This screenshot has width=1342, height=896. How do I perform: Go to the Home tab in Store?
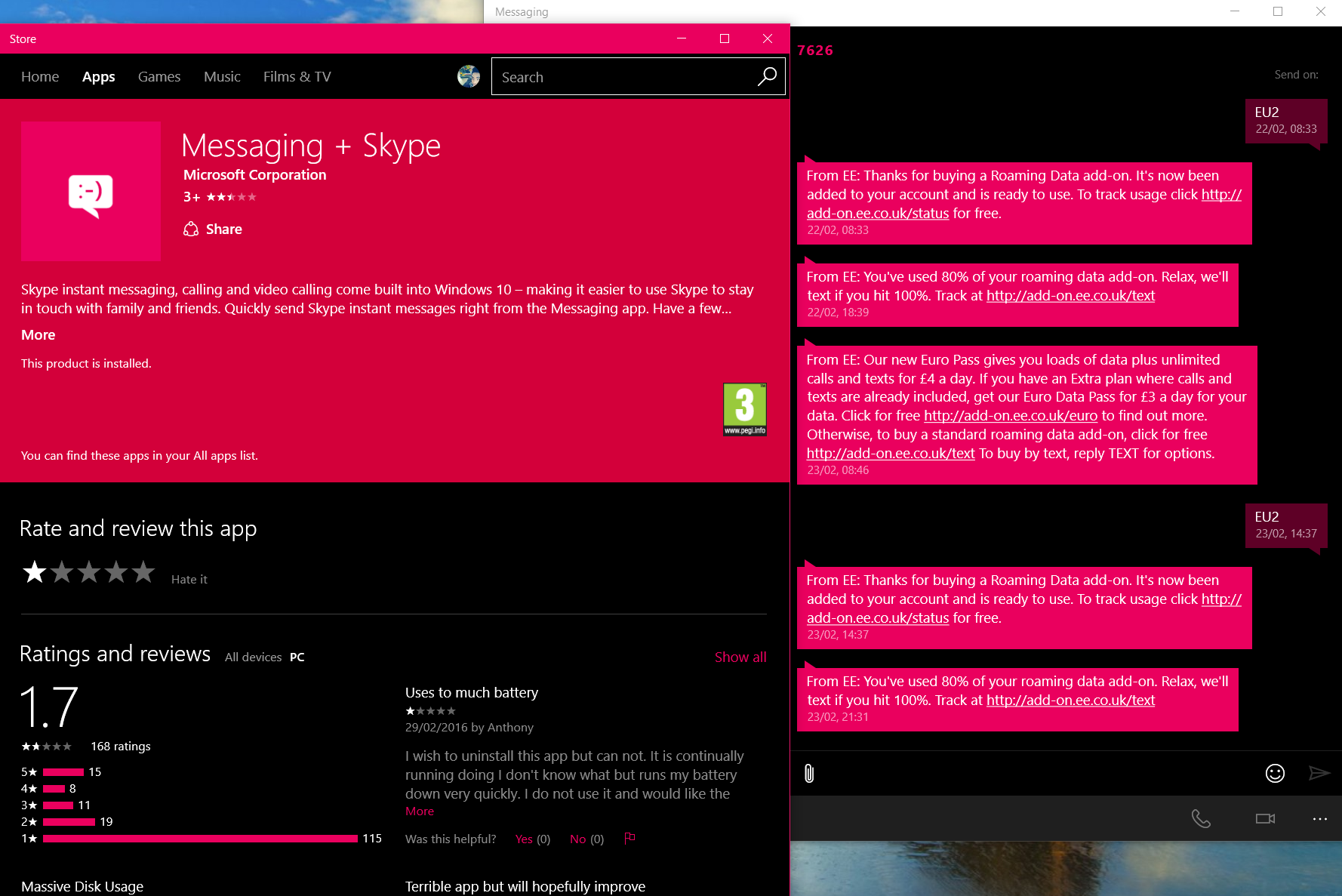[x=40, y=76]
